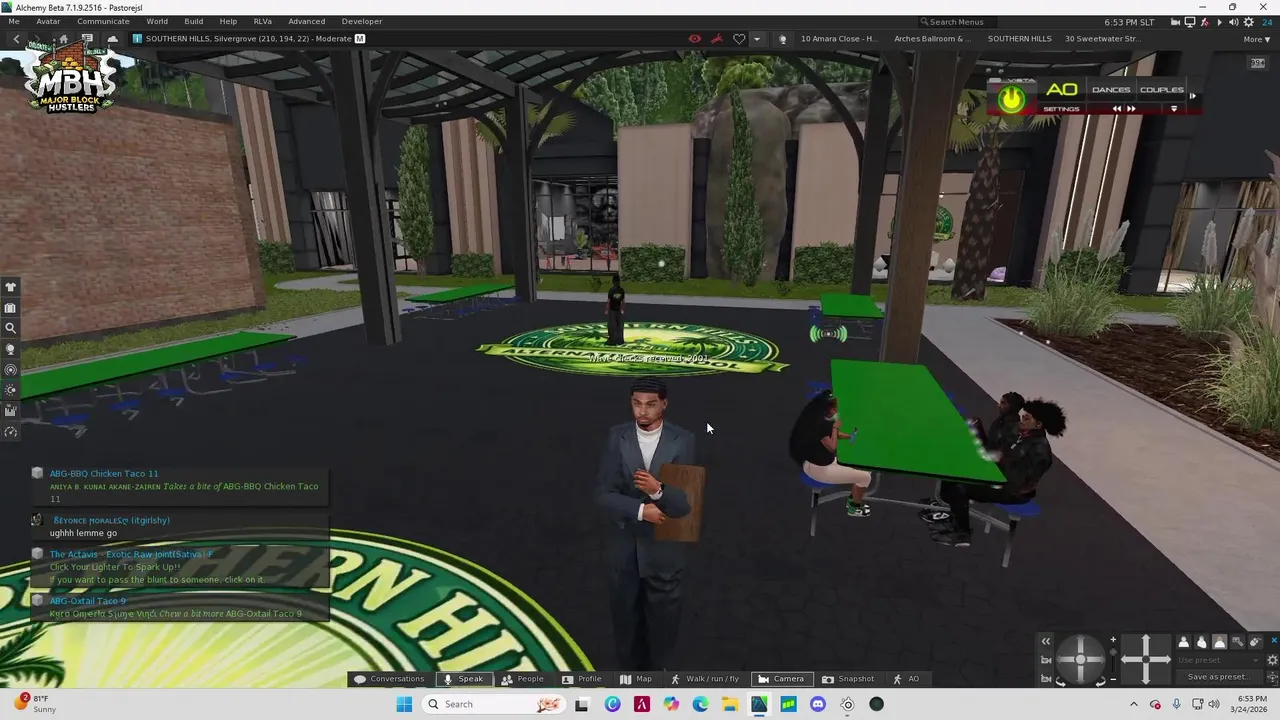Open the AO toolbar button

(906, 679)
